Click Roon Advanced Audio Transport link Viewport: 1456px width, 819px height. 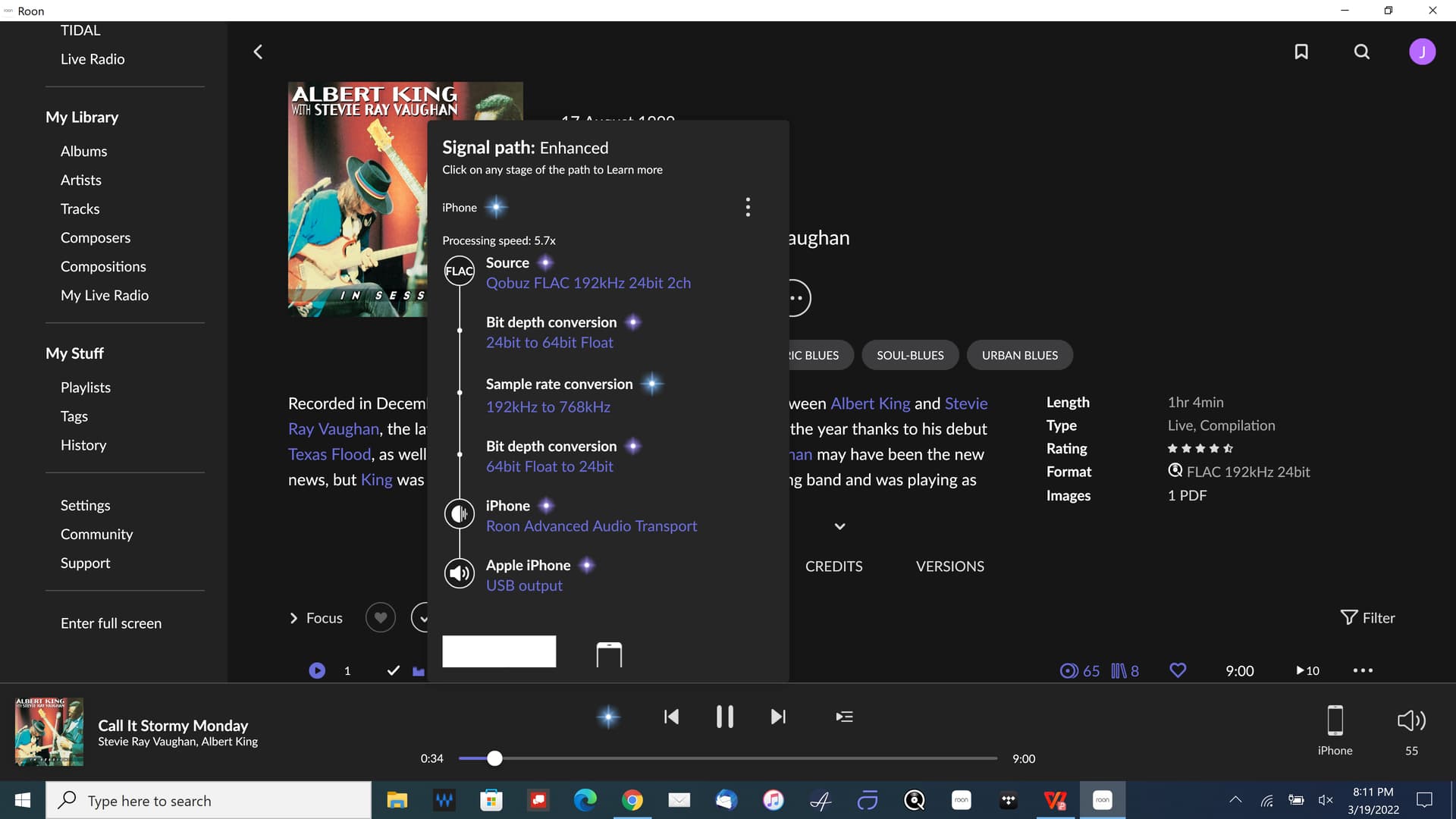pos(591,526)
